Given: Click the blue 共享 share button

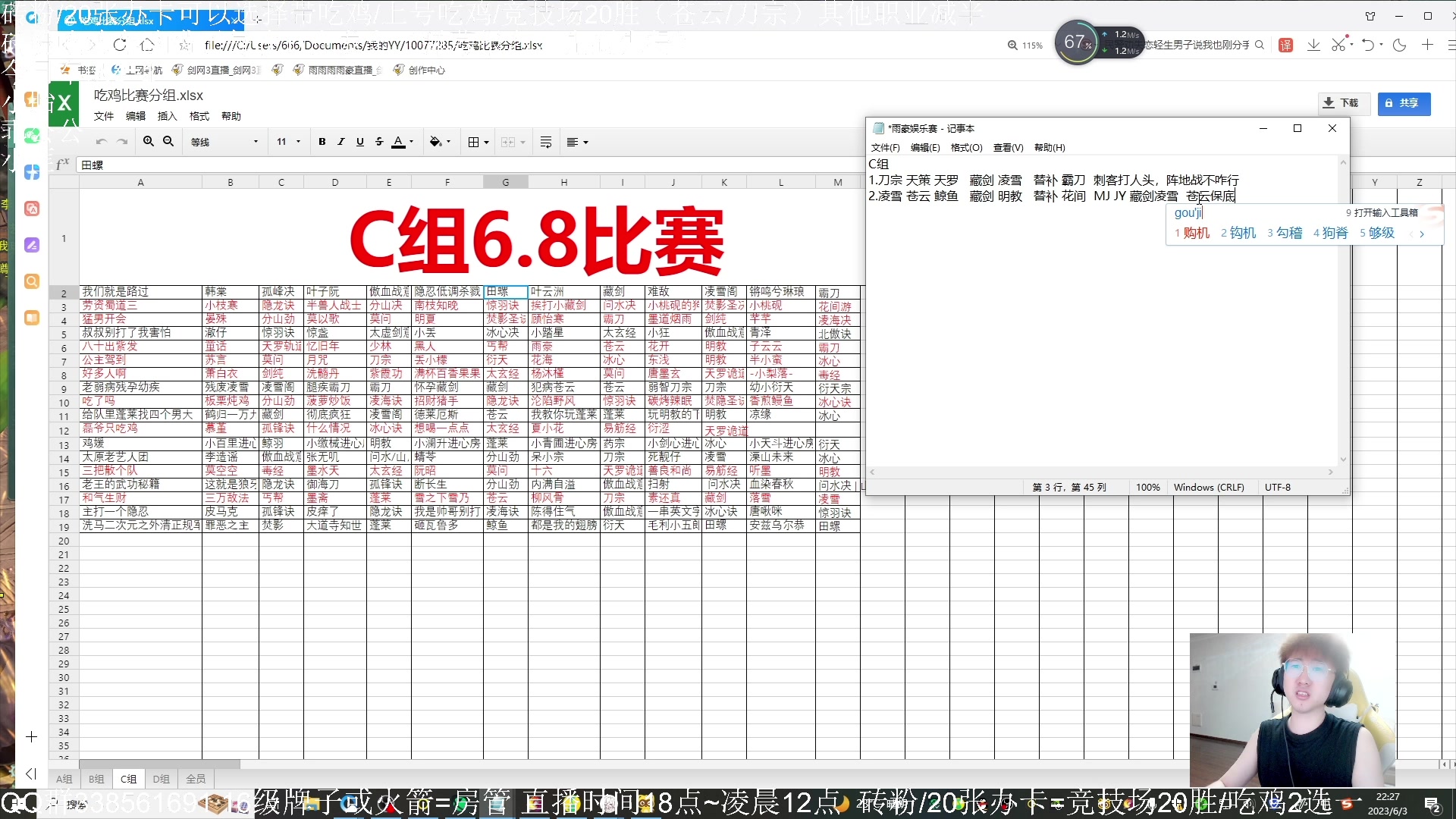Looking at the screenshot, I should (1403, 103).
